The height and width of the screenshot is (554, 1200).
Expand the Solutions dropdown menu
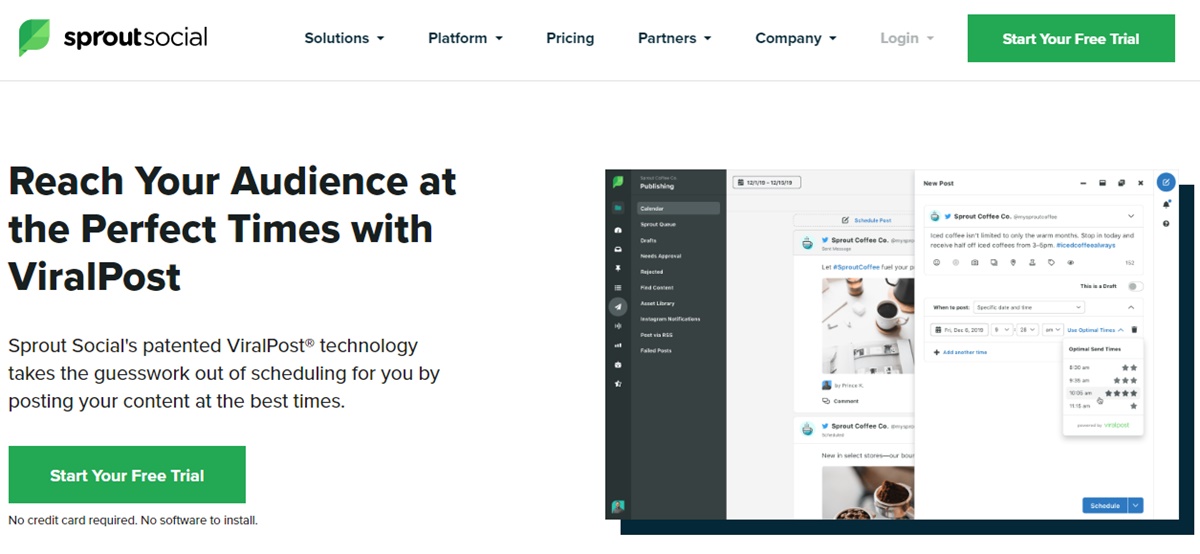pyautogui.click(x=344, y=38)
